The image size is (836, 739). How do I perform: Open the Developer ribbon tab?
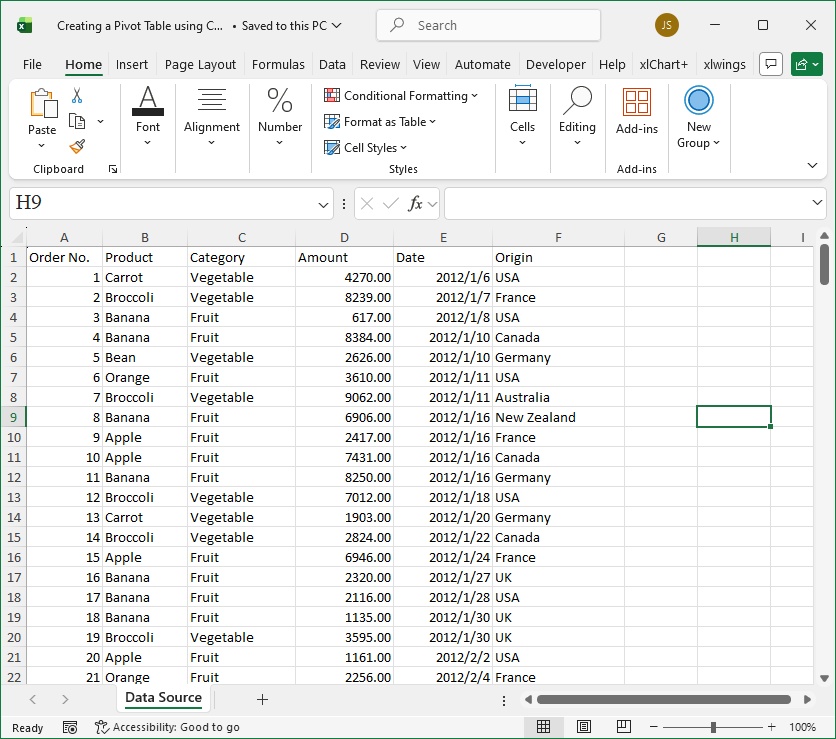556,65
